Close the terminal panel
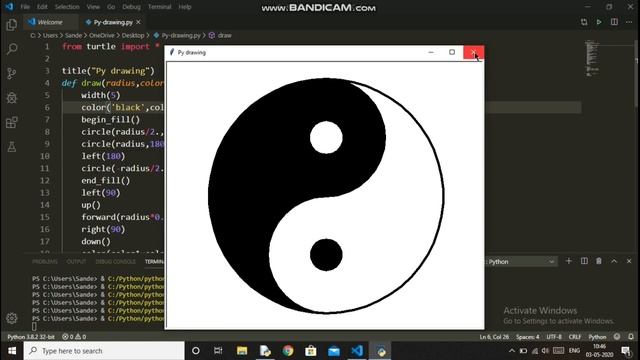The image size is (640, 360). pyautogui.click(x=629, y=261)
